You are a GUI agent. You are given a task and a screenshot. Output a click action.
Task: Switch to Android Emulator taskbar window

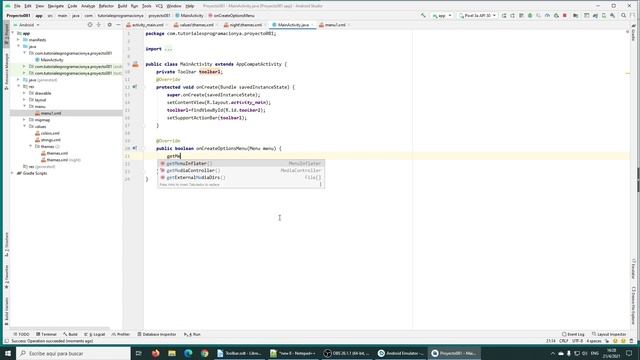pos(400,353)
